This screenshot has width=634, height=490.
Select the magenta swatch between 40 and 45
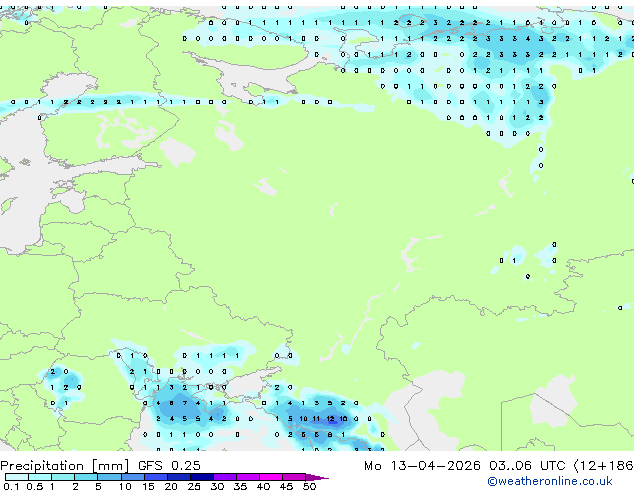(271, 477)
